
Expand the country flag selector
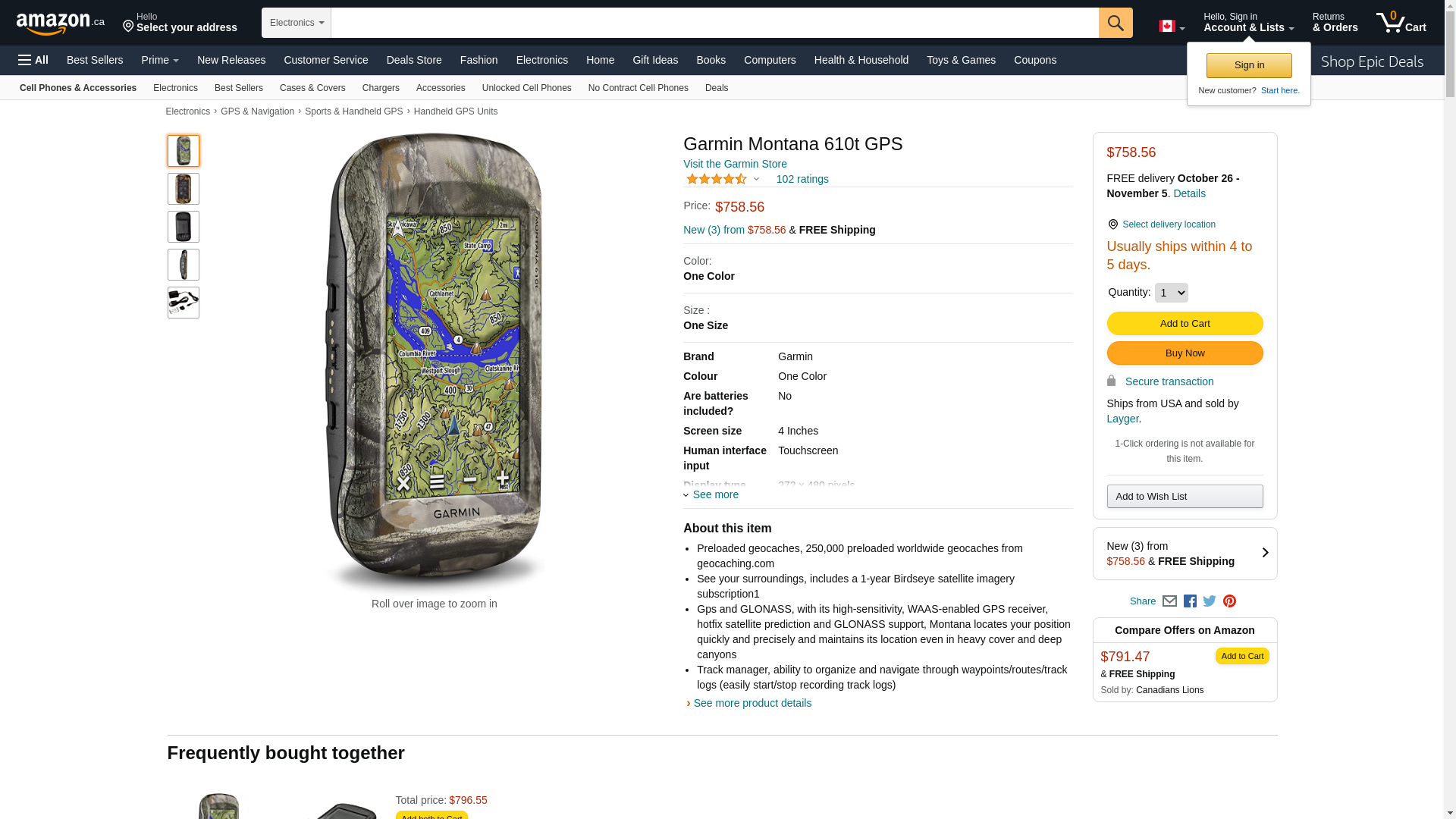point(1171,27)
